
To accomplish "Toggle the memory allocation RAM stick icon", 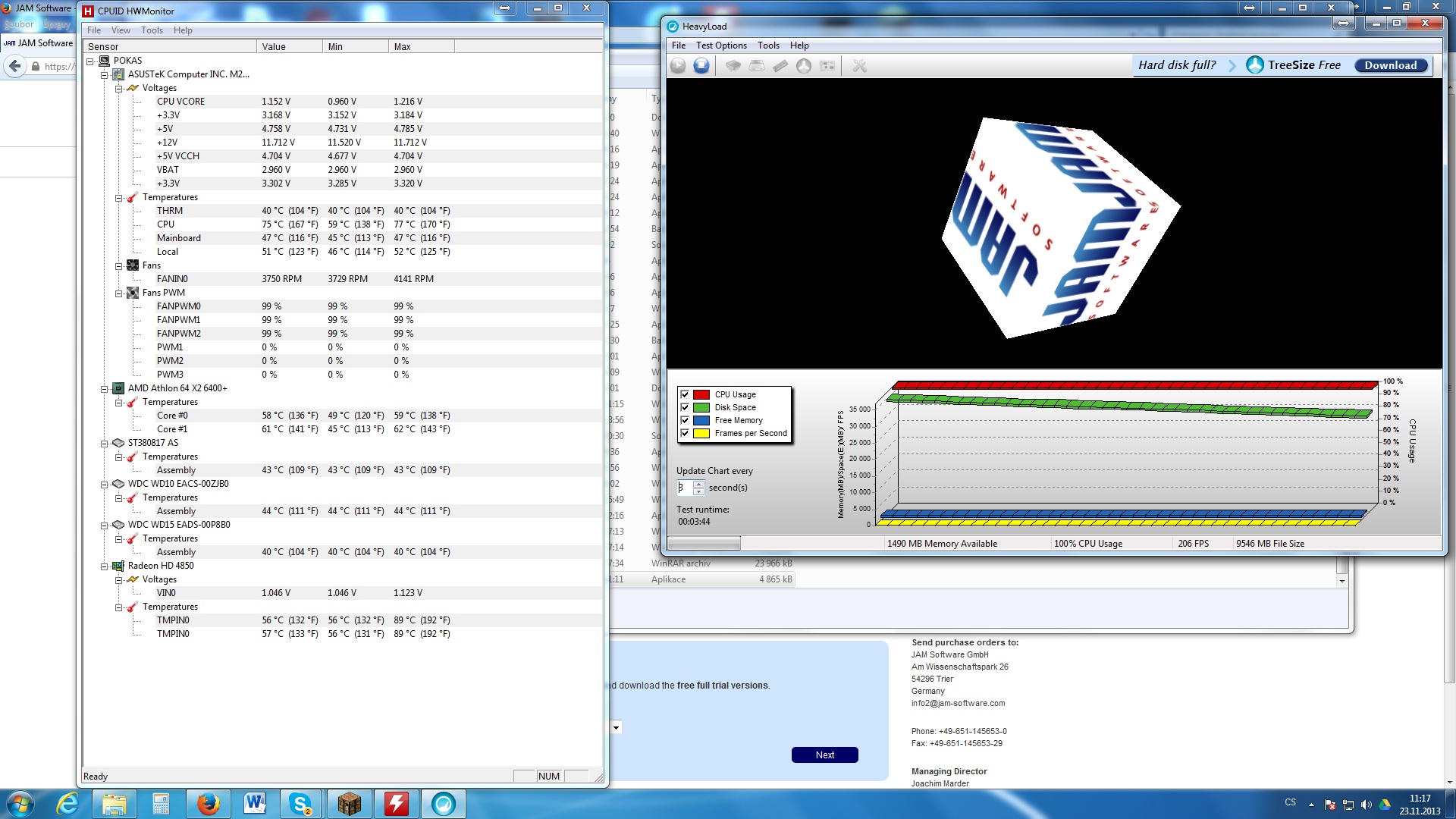I will pyautogui.click(x=780, y=66).
